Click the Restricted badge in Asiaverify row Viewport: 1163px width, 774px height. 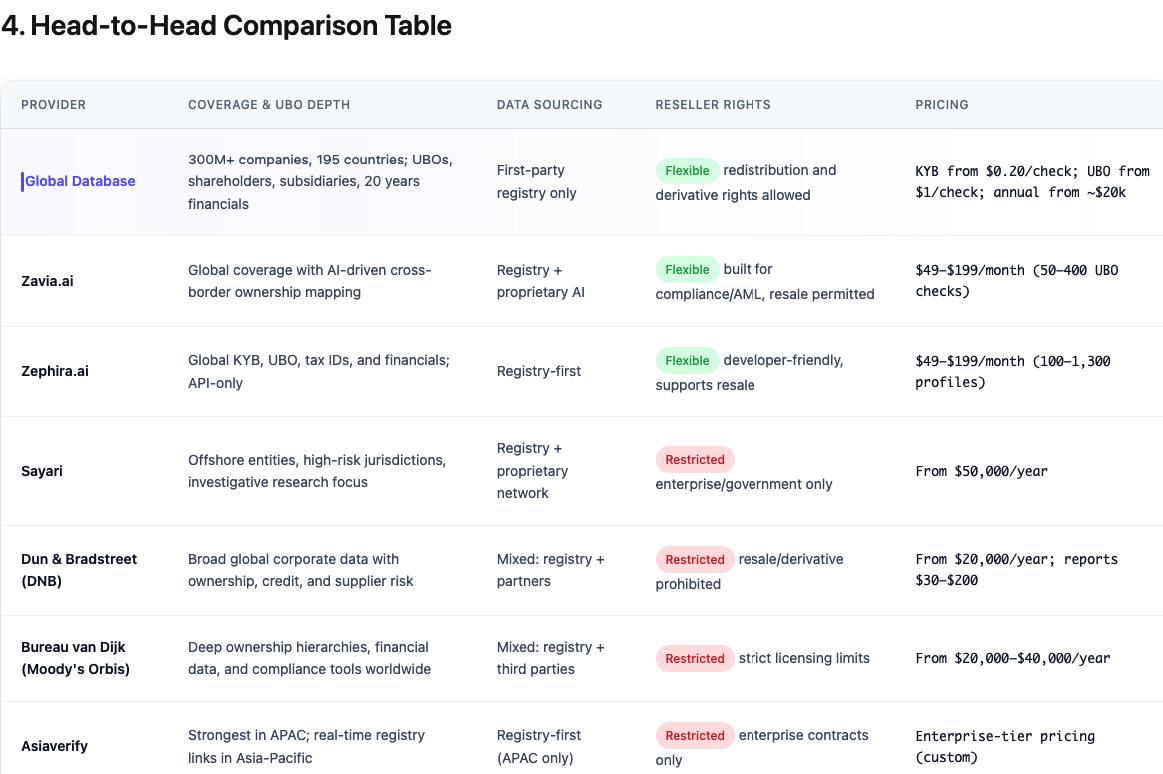[695, 736]
